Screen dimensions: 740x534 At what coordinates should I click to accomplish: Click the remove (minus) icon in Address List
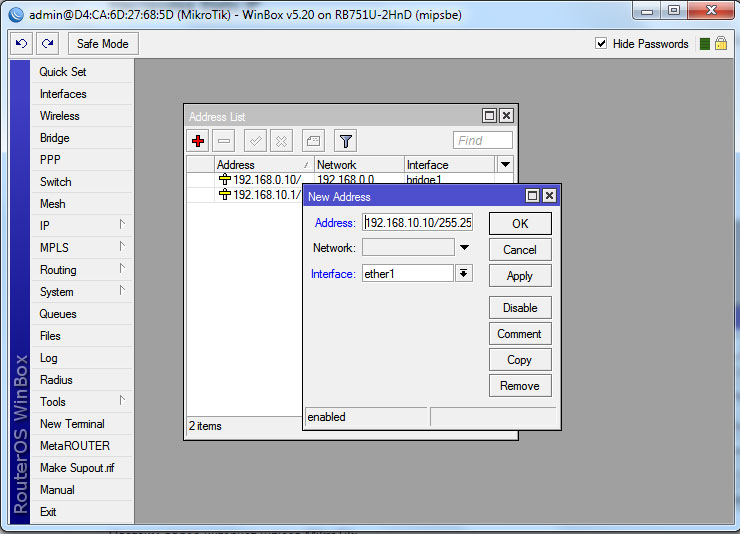pyautogui.click(x=224, y=141)
